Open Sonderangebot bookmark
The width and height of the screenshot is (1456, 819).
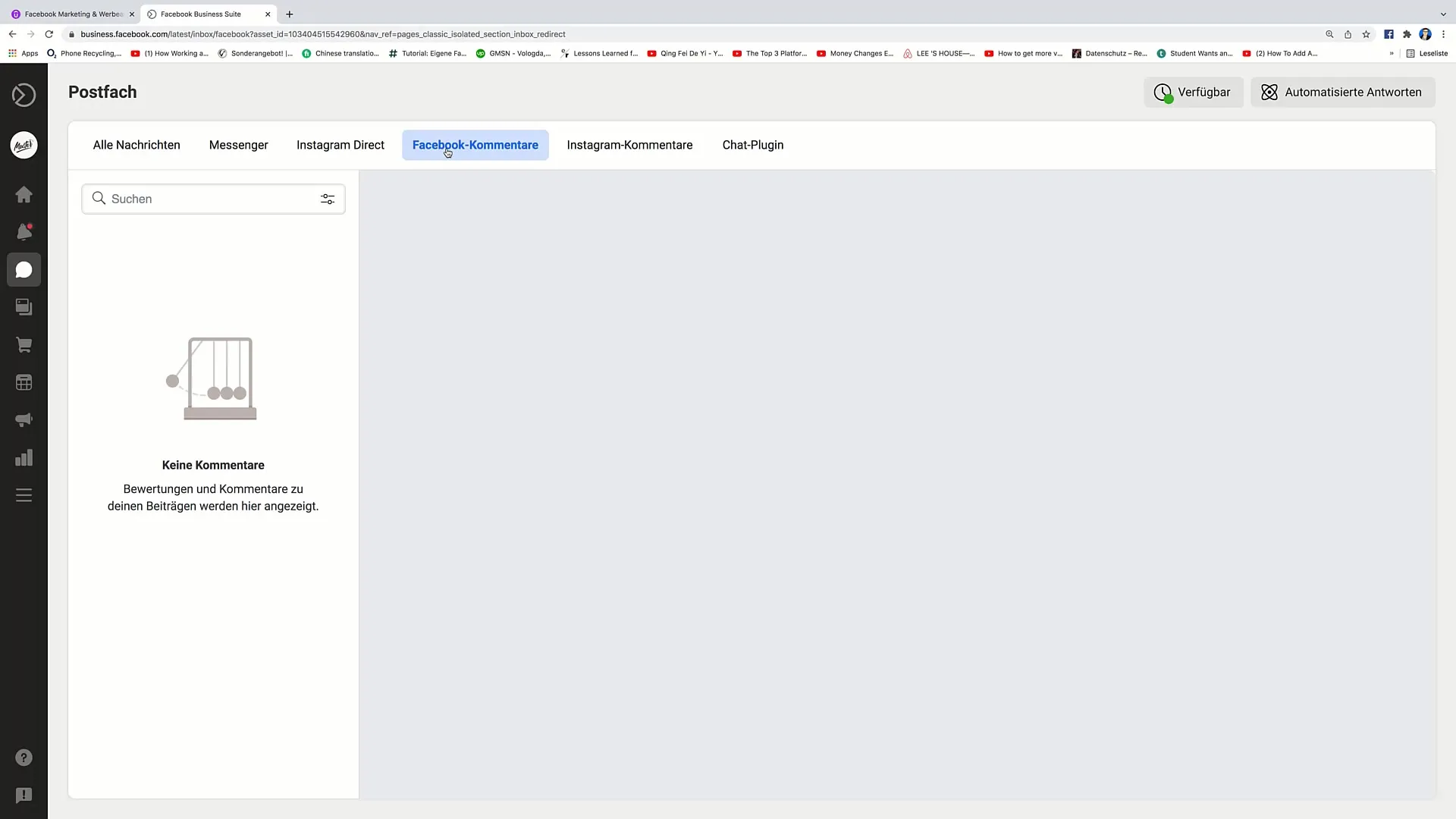coord(255,53)
